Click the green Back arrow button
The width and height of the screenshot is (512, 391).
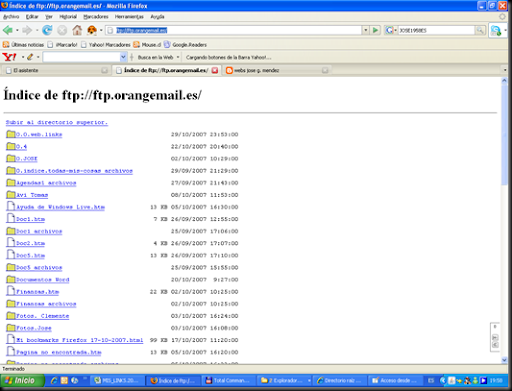[x=8, y=30]
